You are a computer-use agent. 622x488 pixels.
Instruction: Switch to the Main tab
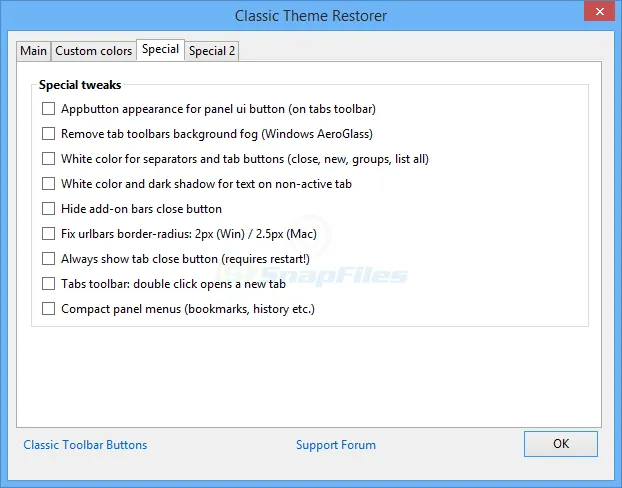[34, 51]
